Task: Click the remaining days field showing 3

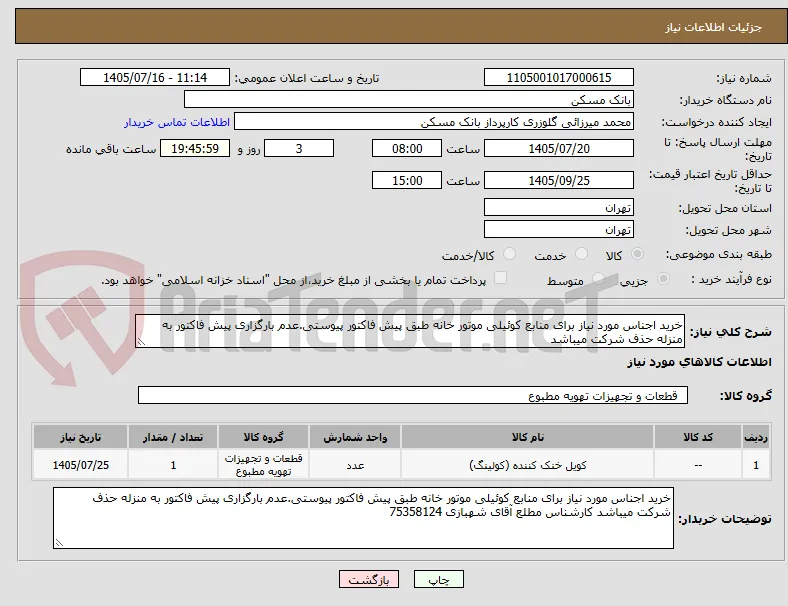Action: click(299, 149)
